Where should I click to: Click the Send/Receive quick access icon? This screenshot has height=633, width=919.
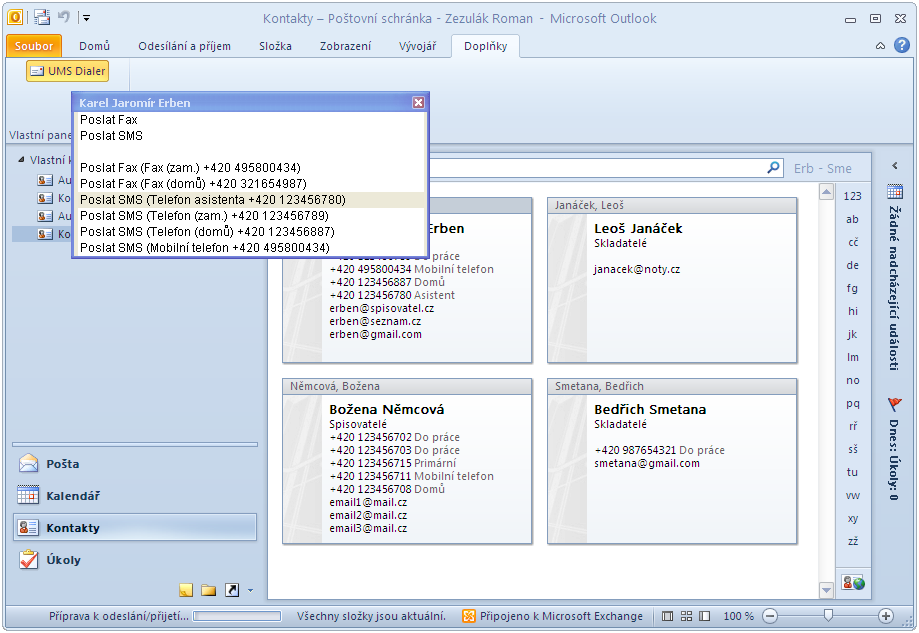(42, 18)
